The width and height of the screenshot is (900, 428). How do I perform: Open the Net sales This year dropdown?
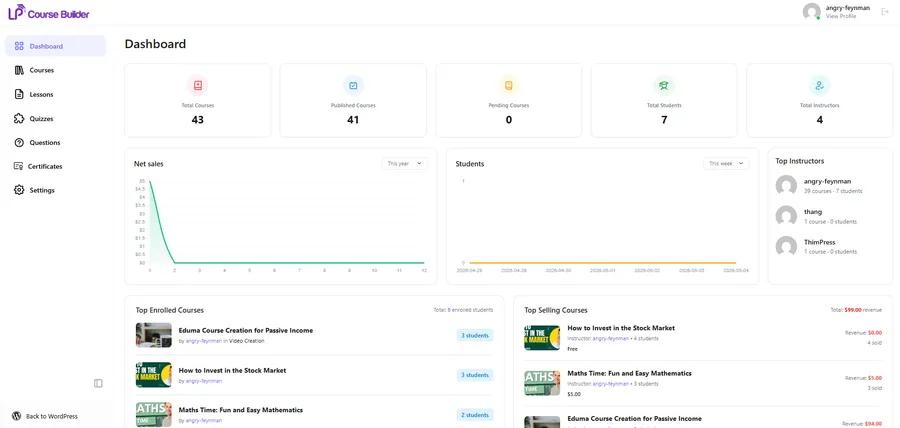[x=405, y=164]
